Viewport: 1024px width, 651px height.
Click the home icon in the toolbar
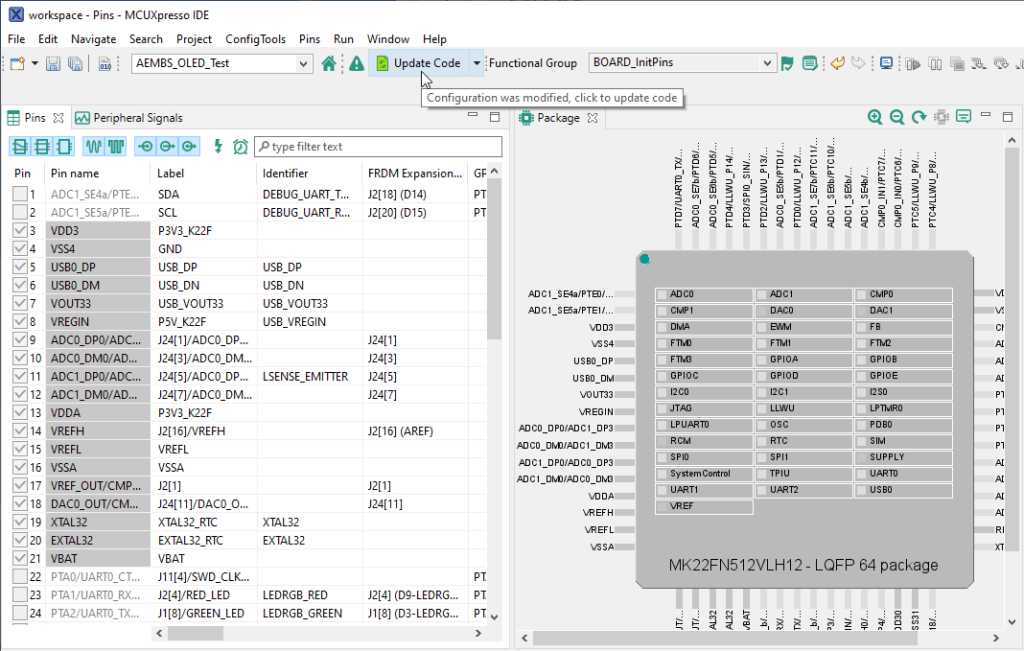[x=329, y=63]
